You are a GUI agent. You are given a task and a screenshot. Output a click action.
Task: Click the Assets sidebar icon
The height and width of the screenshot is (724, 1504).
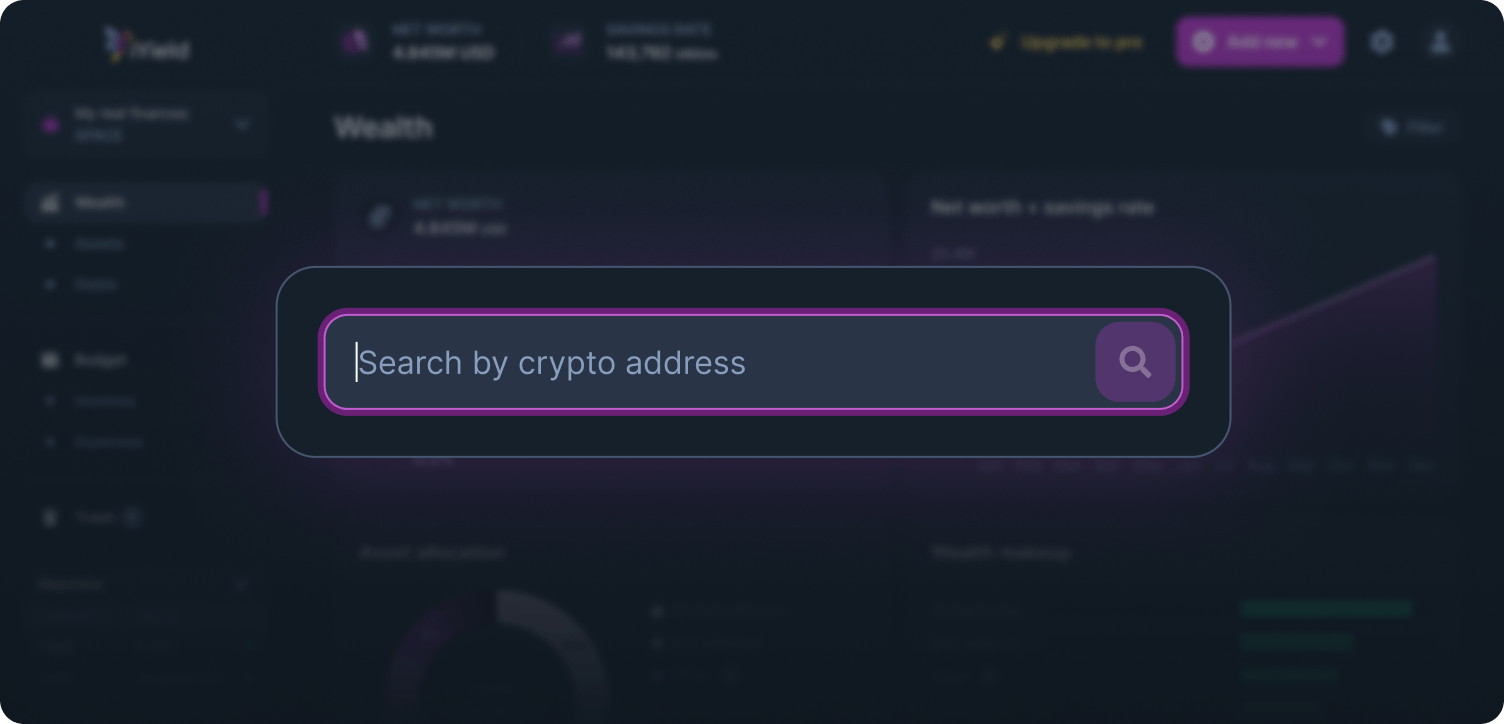[50, 243]
